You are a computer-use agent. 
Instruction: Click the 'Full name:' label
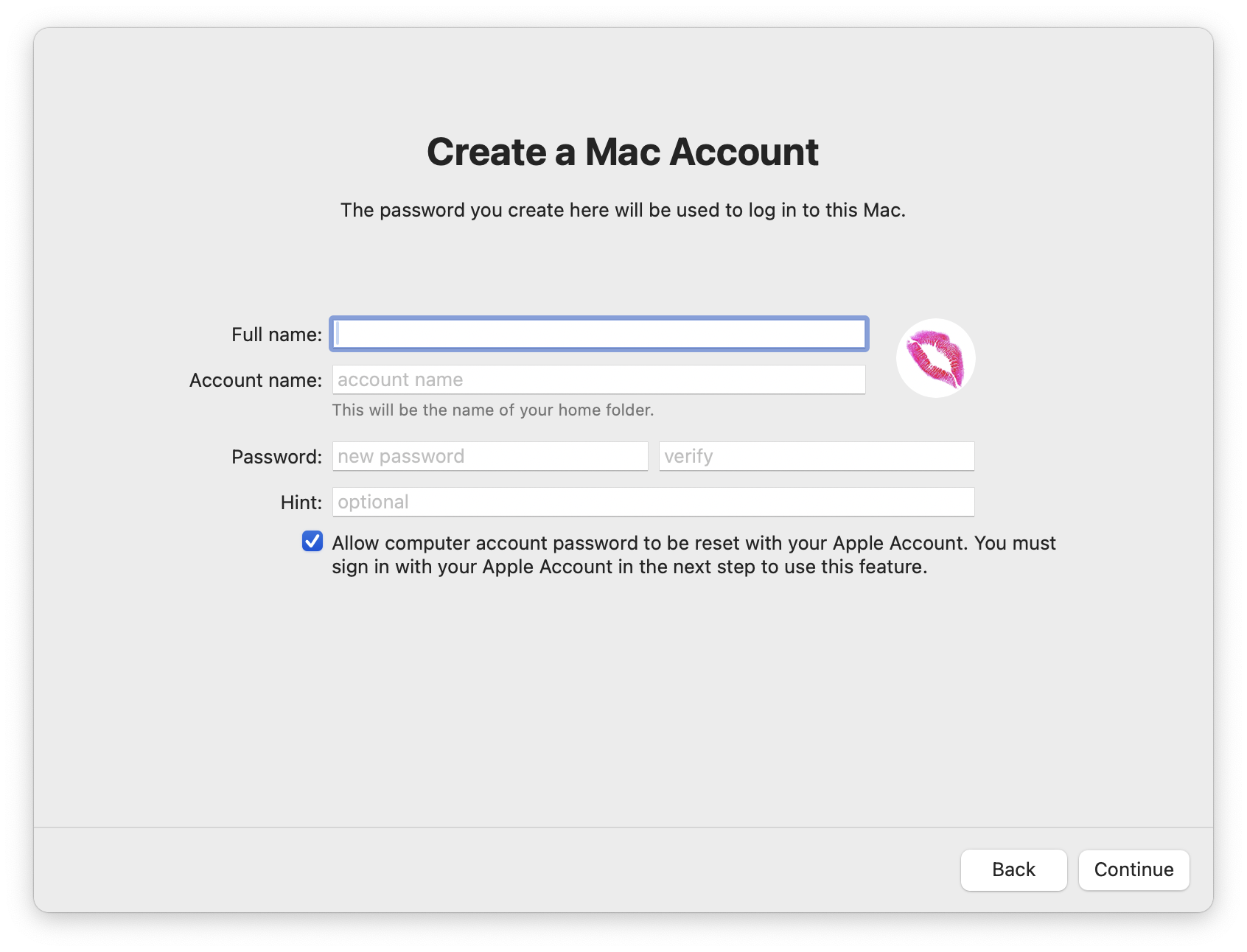[x=276, y=335]
